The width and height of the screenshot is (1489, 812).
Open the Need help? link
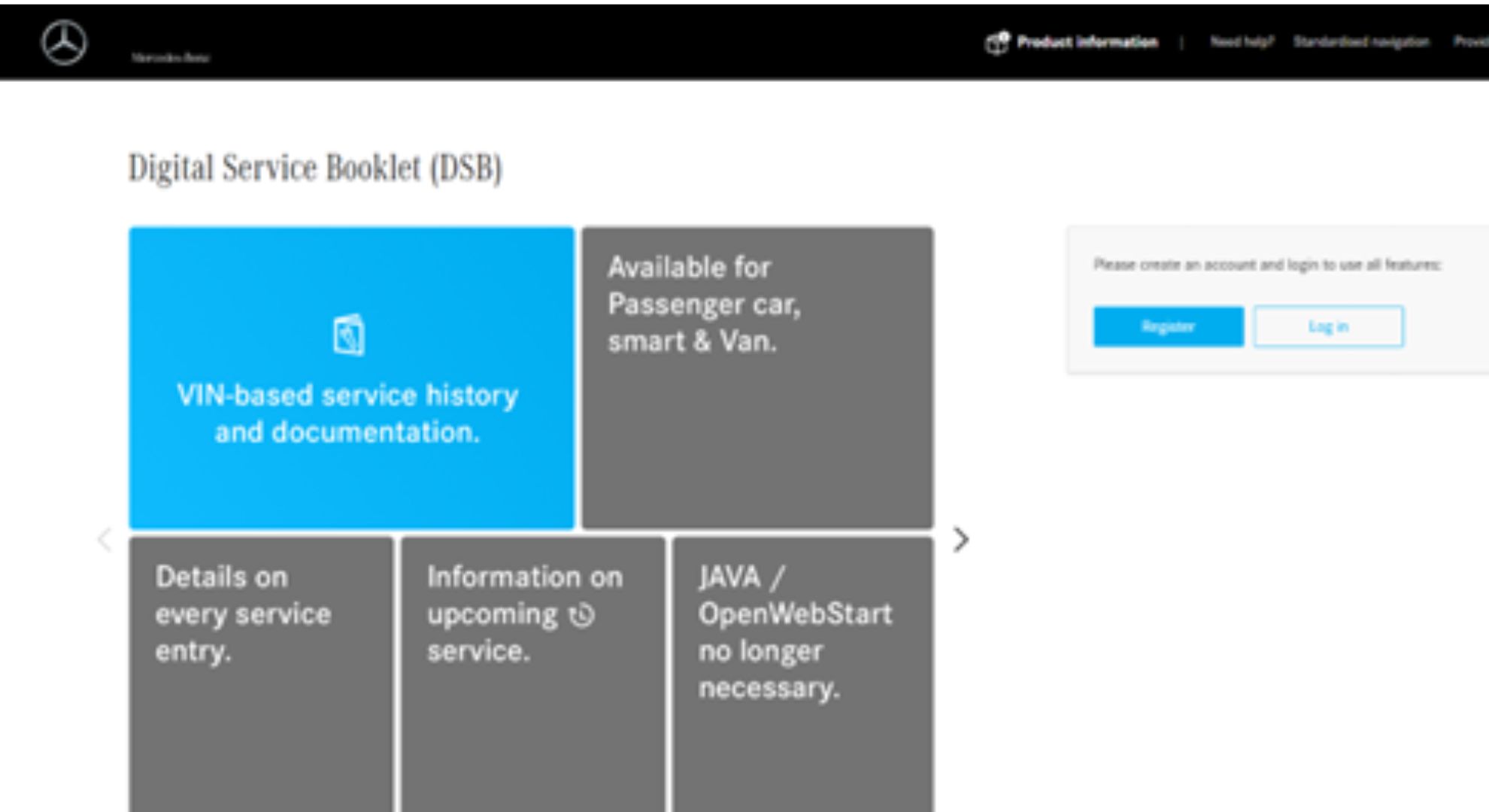[x=1242, y=42]
